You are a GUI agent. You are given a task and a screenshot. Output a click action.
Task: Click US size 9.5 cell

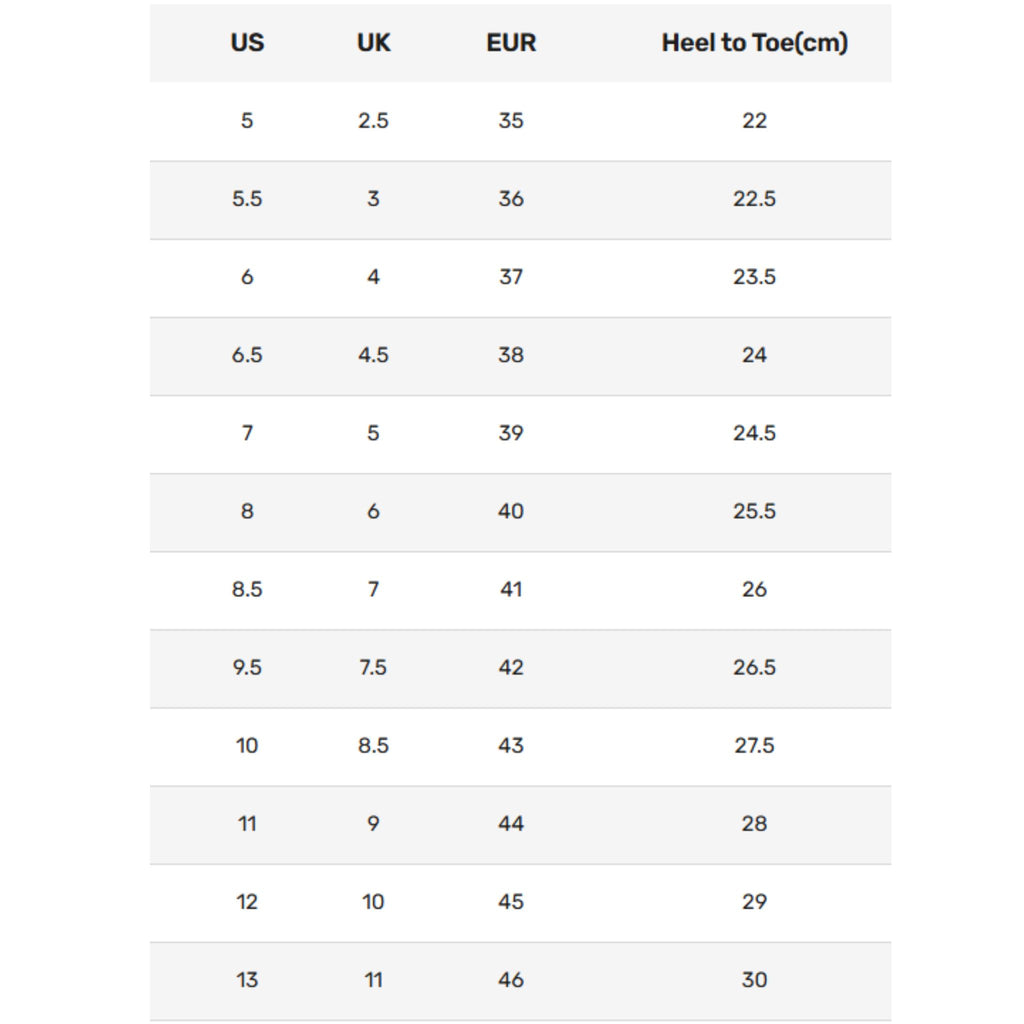point(247,667)
